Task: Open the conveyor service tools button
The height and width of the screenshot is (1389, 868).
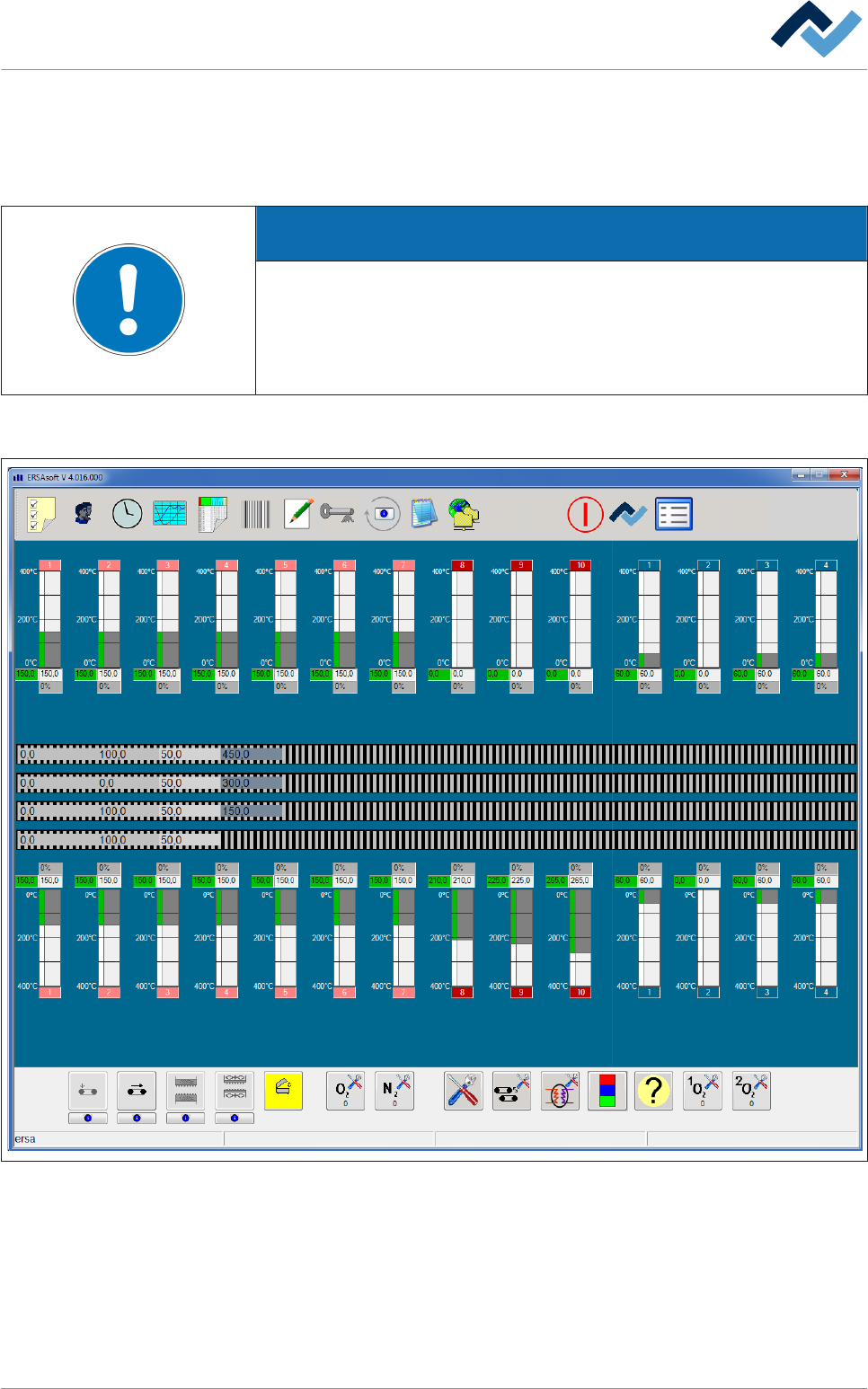Action: (512, 1091)
